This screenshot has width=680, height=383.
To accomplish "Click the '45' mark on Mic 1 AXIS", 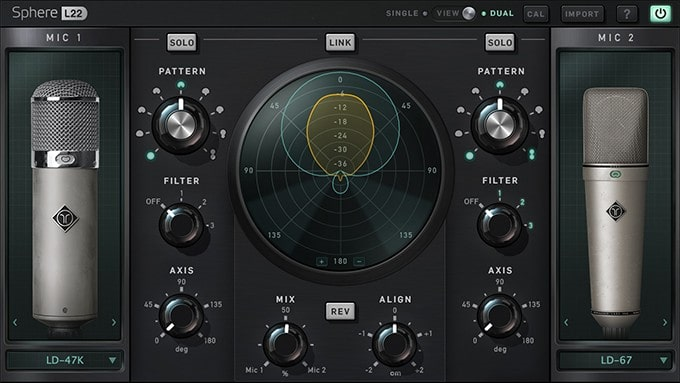I will (148, 304).
